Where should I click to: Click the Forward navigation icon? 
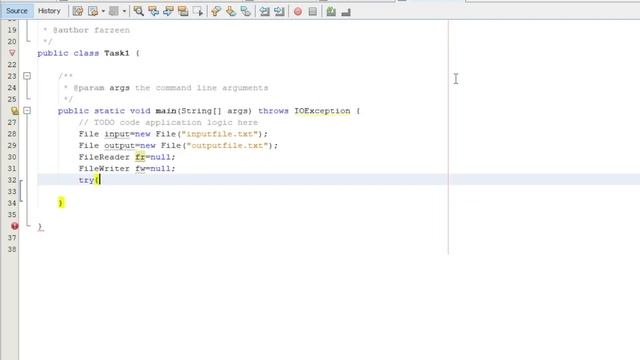tap(113, 11)
